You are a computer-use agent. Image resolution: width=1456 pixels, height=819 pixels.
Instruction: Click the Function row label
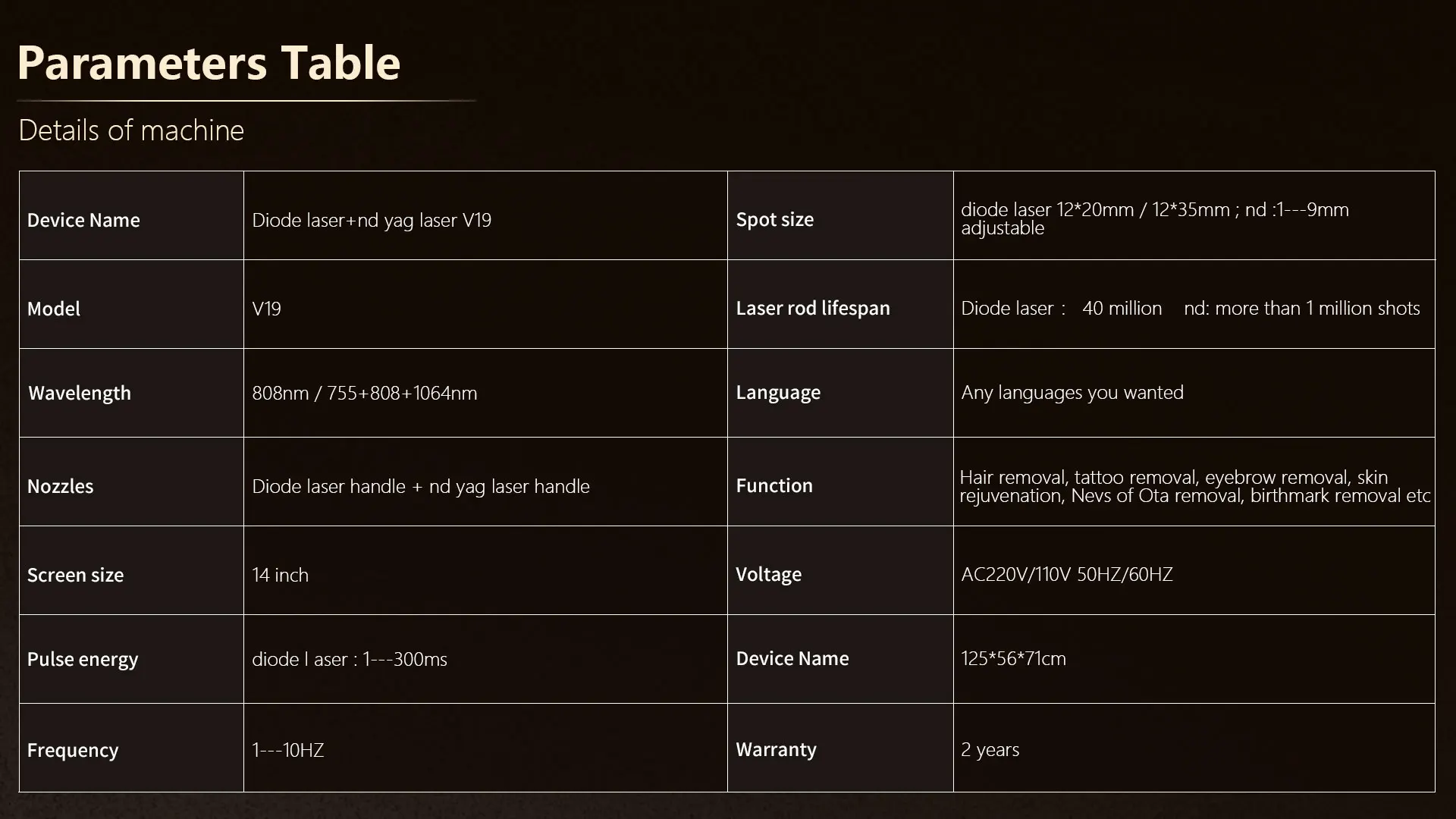point(774,485)
